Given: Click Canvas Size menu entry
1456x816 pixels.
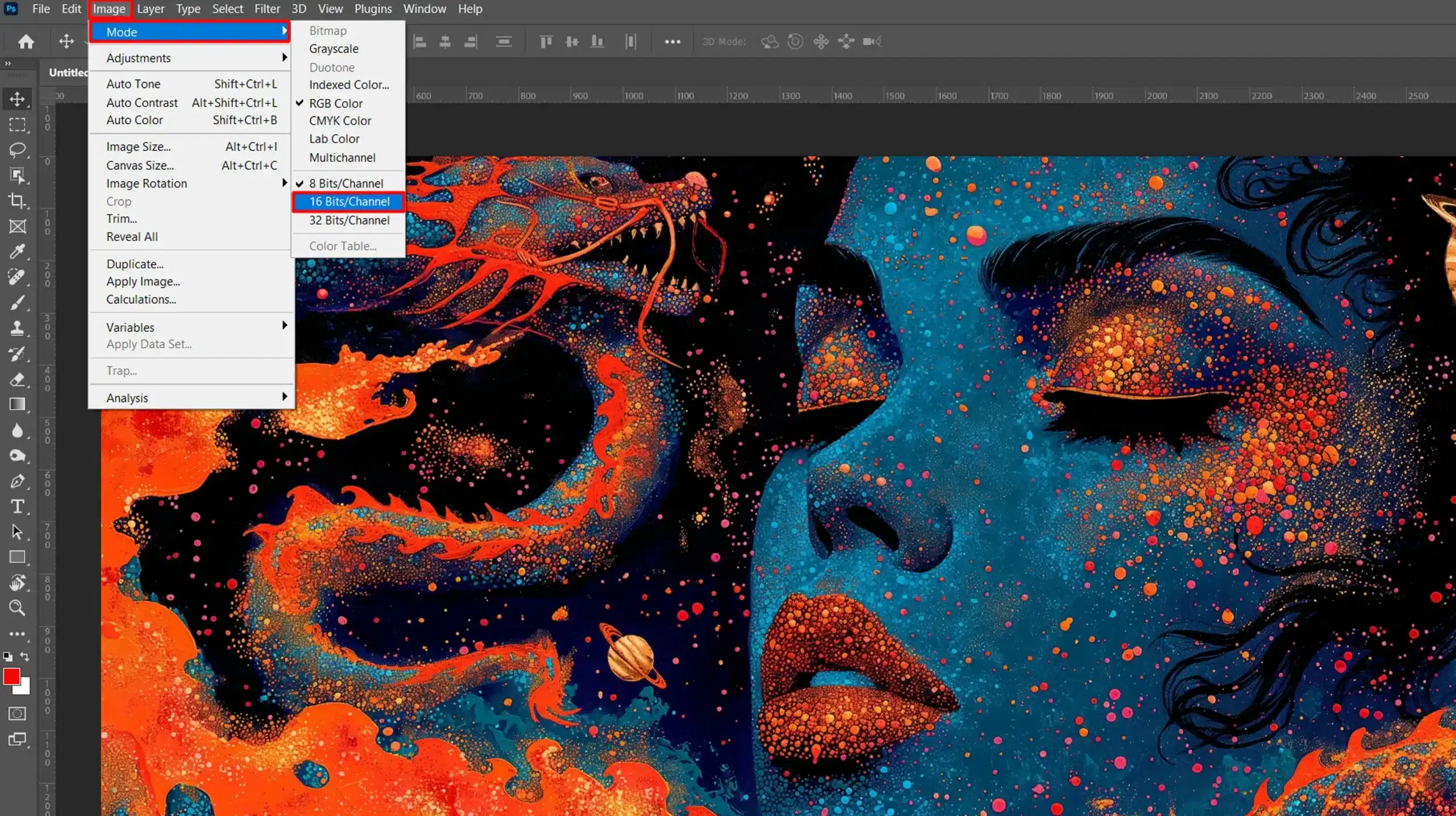Looking at the screenshot, I should point(190,165).
